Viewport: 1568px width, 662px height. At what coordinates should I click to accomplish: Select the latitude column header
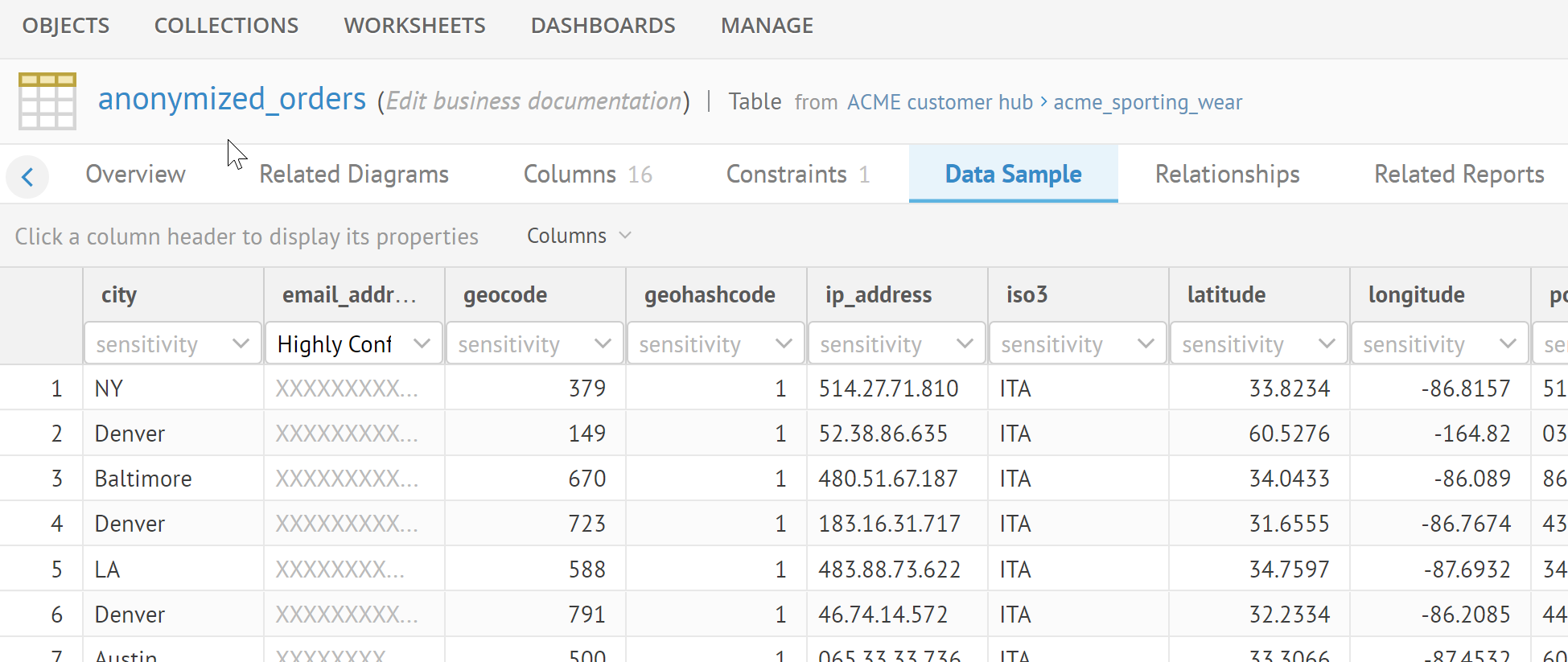[x=1226, y=295]
